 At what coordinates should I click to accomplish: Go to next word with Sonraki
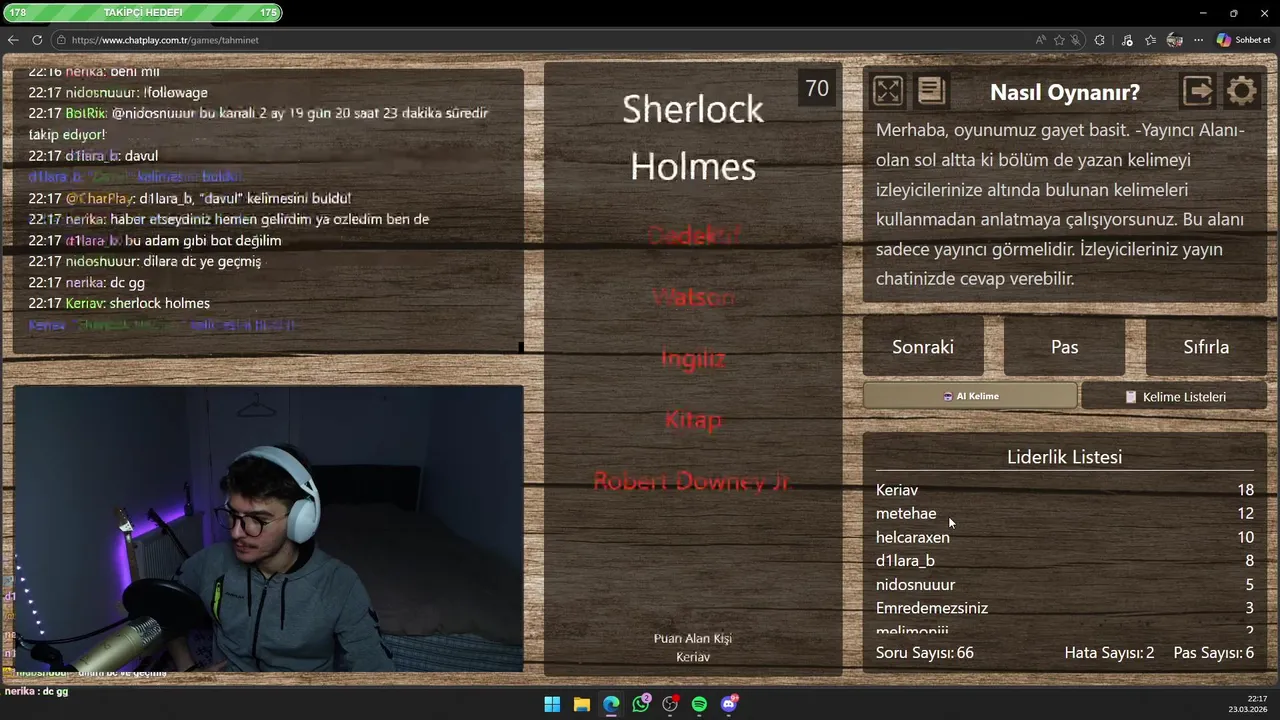pos(923,347)
